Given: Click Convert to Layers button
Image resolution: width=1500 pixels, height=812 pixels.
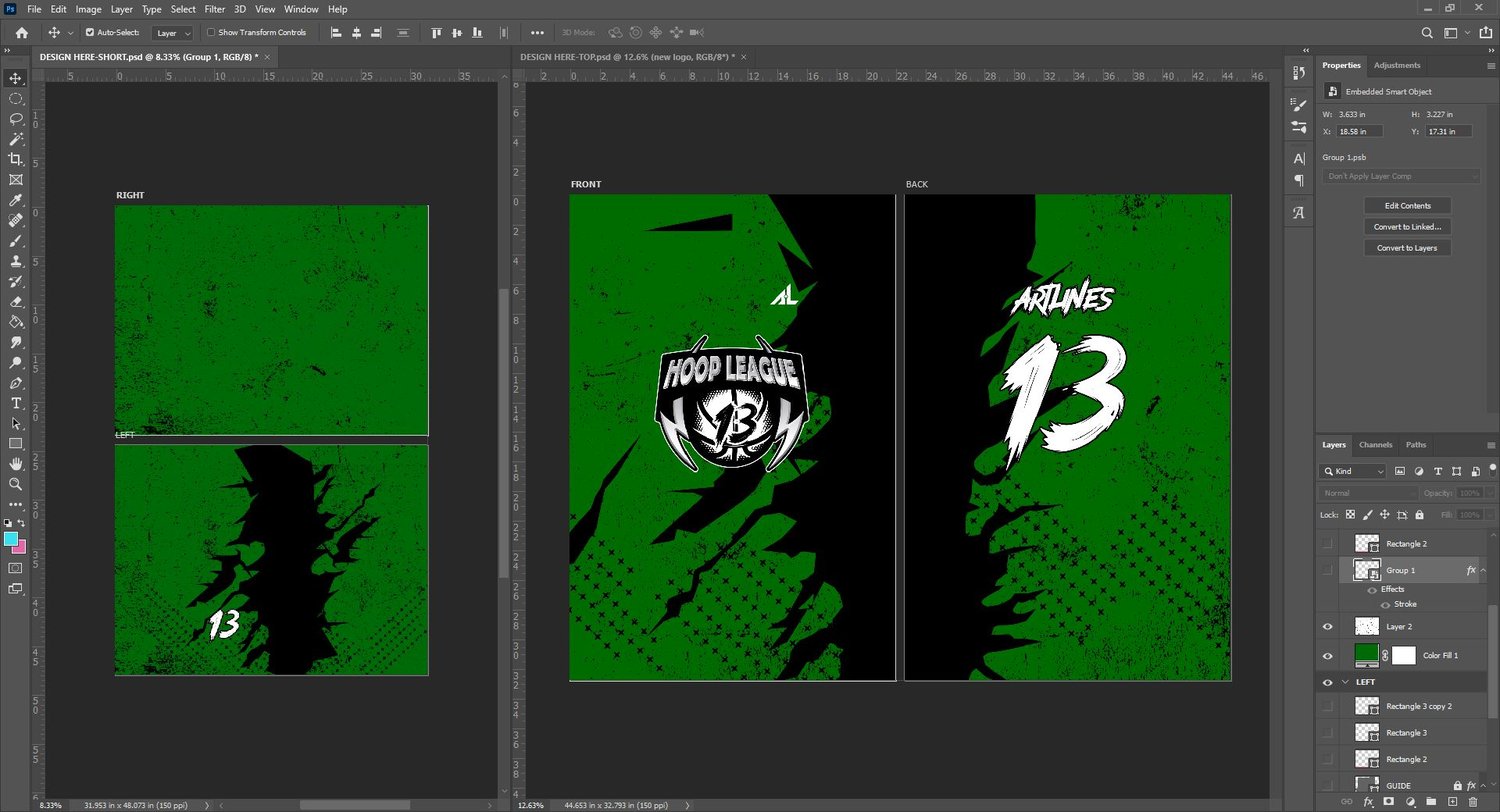Looking at the screenshot, I should [x=1407, y=248].
